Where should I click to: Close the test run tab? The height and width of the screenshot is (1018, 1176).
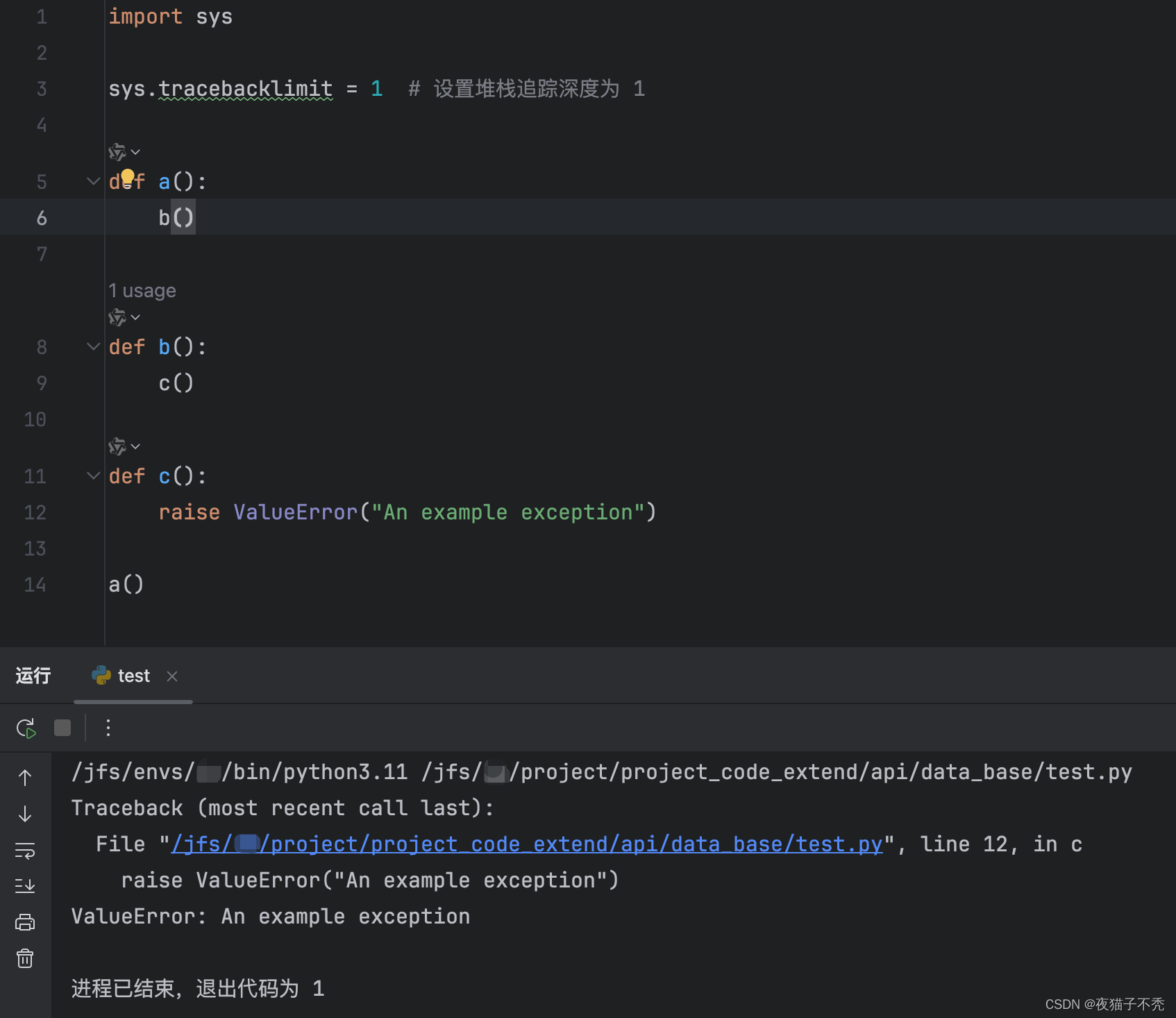172,676
